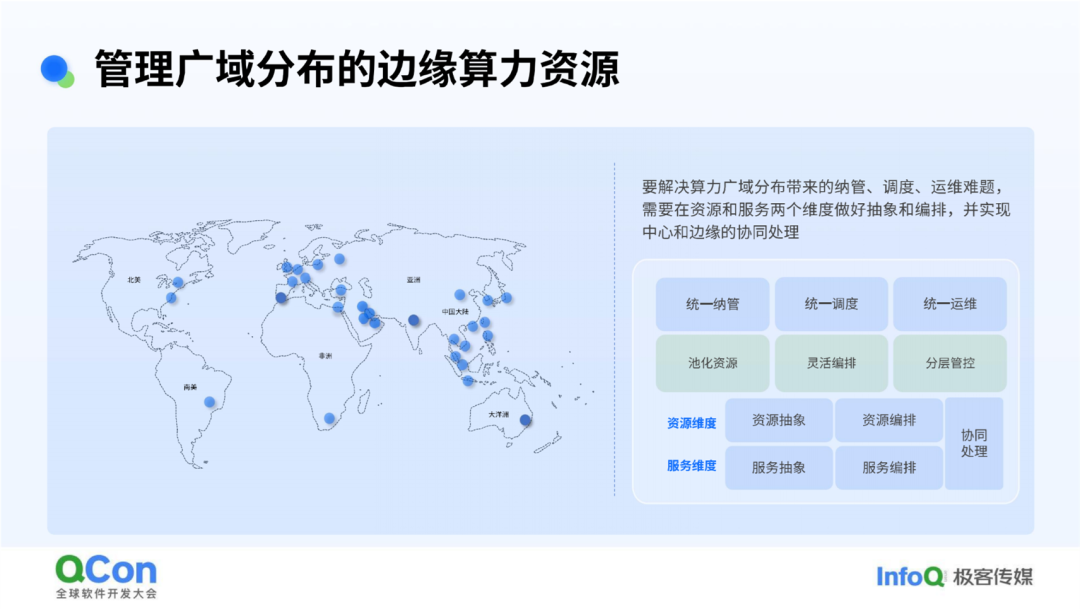Viewport: 1080px width, 609px height.
Task: Click the dark node dot over India
Action: click(x=413, y=320)
